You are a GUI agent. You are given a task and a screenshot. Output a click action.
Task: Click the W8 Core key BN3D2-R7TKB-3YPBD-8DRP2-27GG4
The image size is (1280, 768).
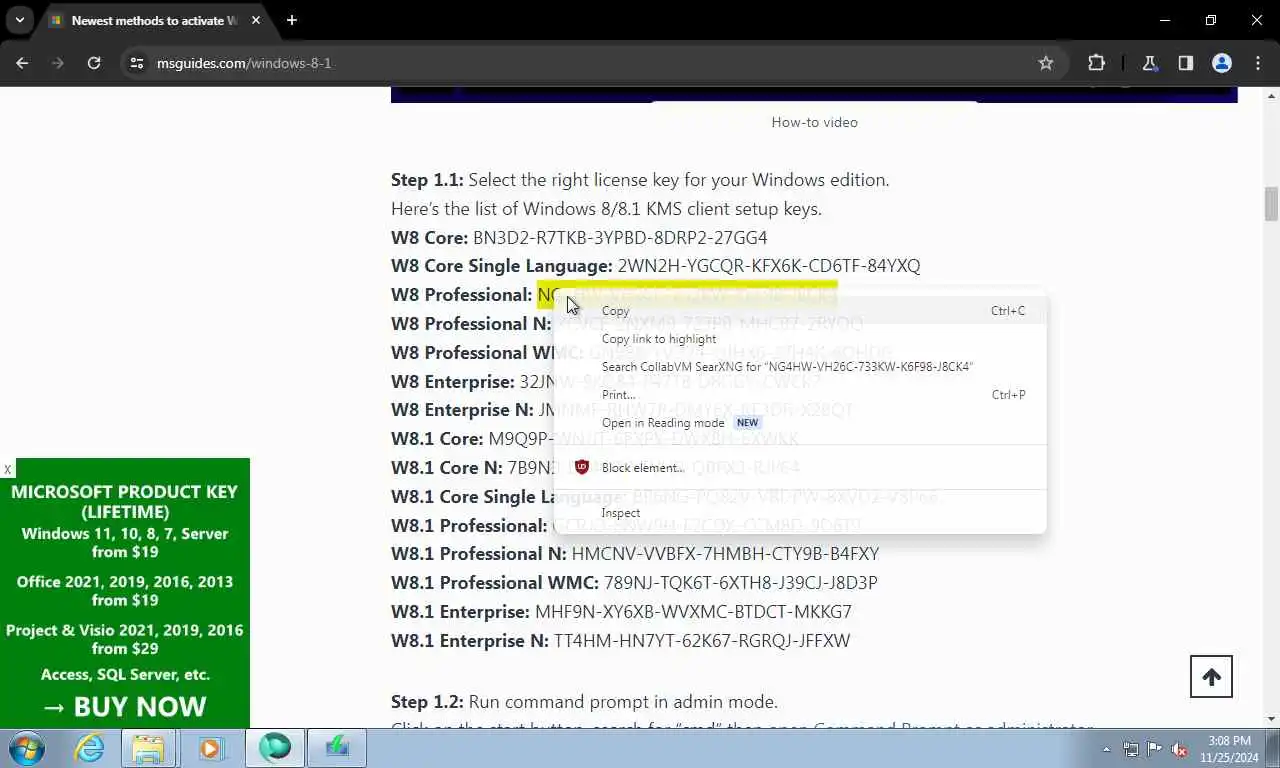[x=620, y=238]
